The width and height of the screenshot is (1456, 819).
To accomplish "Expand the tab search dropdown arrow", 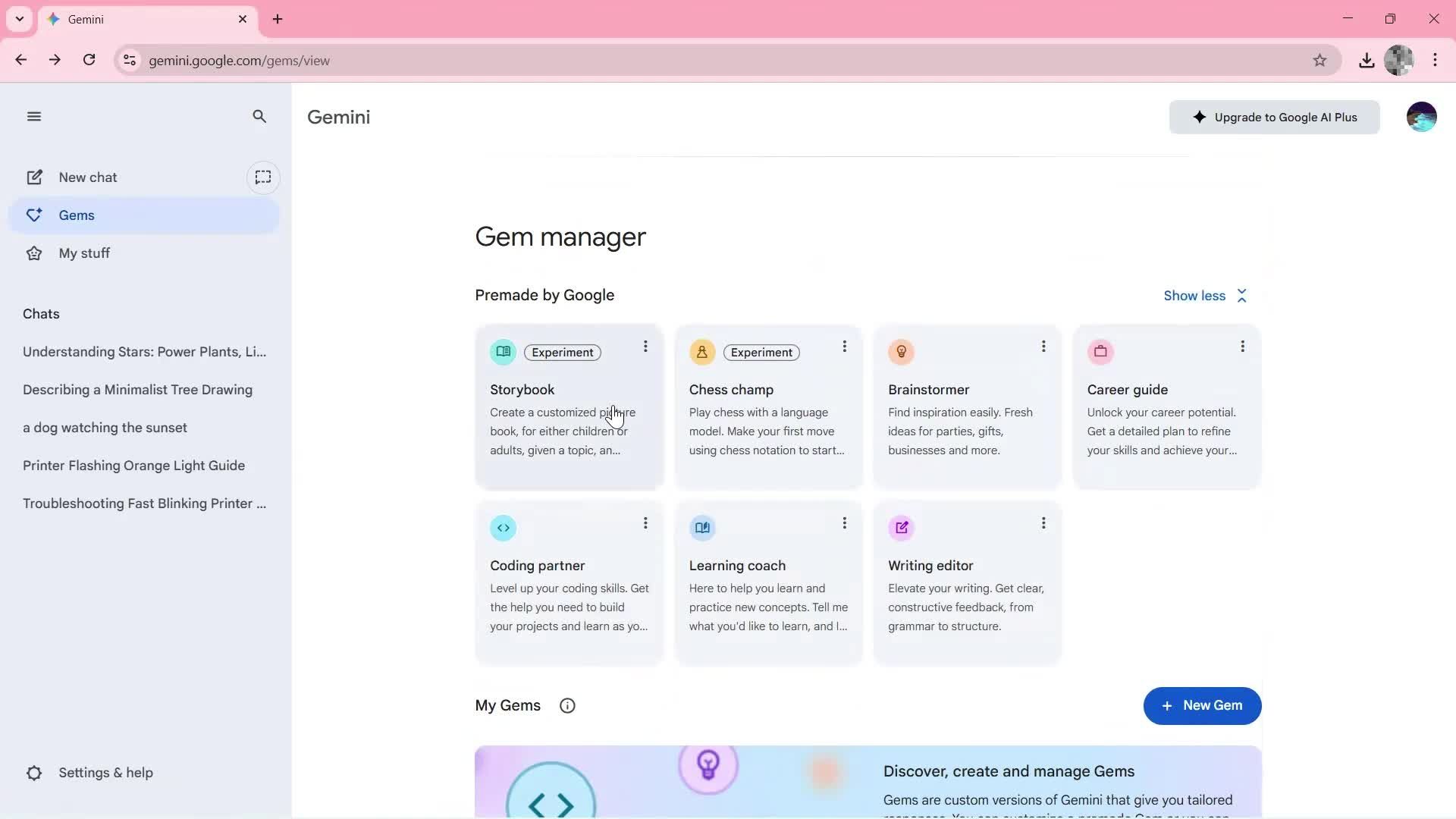I will [20, 19].
